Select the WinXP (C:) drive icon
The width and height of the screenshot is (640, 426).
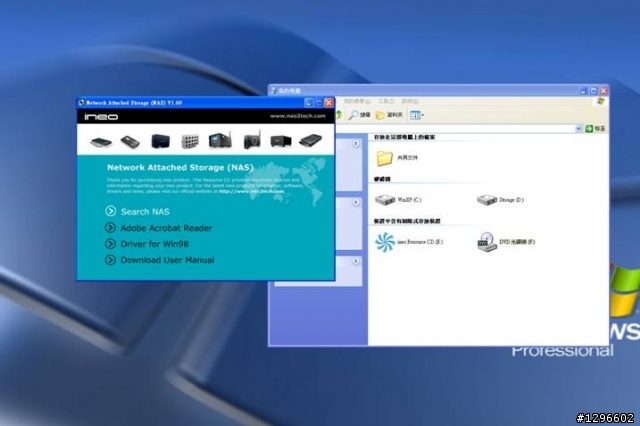[385, 200]
